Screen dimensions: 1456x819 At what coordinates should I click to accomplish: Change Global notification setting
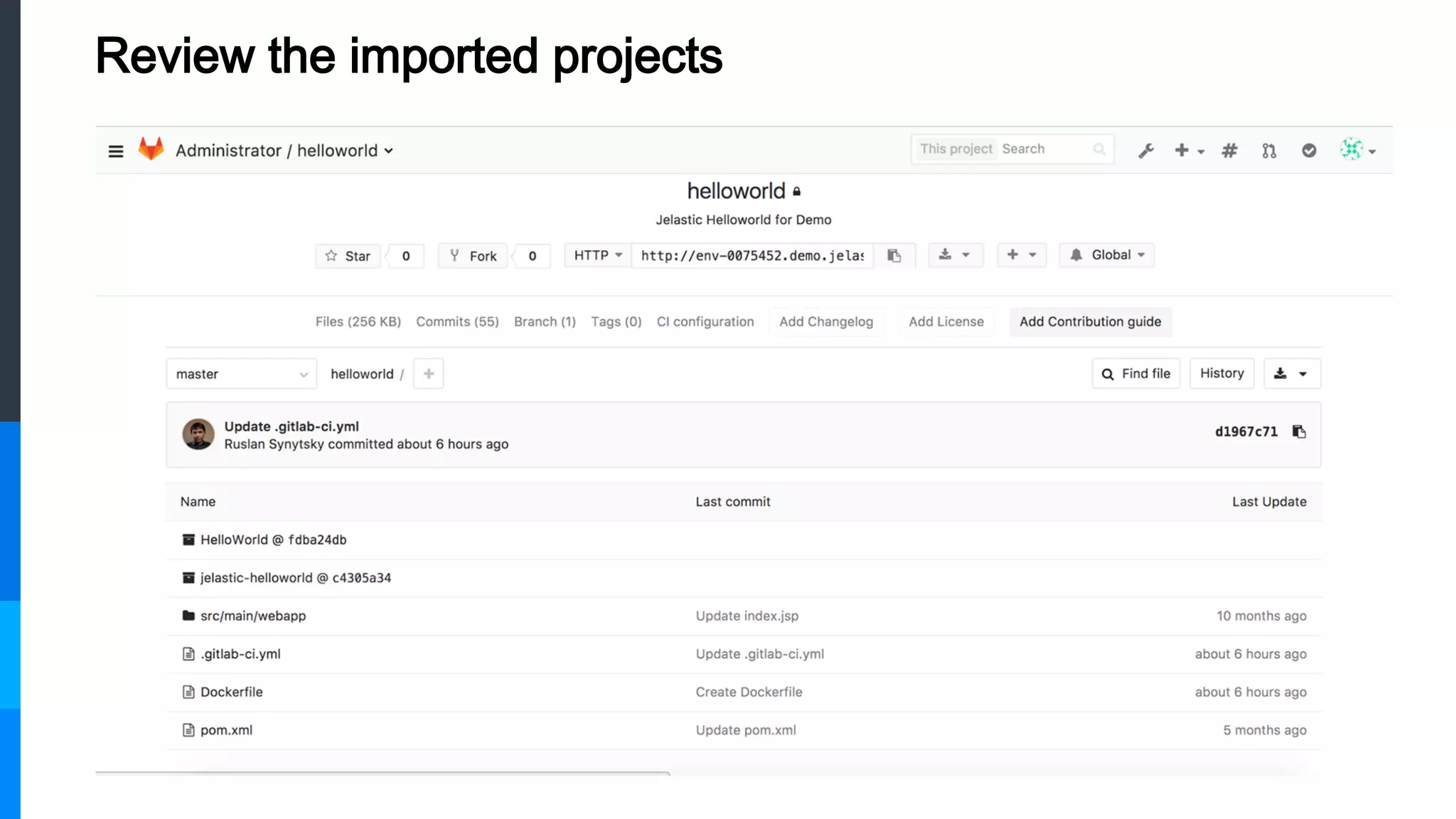tap(1106, 255)
